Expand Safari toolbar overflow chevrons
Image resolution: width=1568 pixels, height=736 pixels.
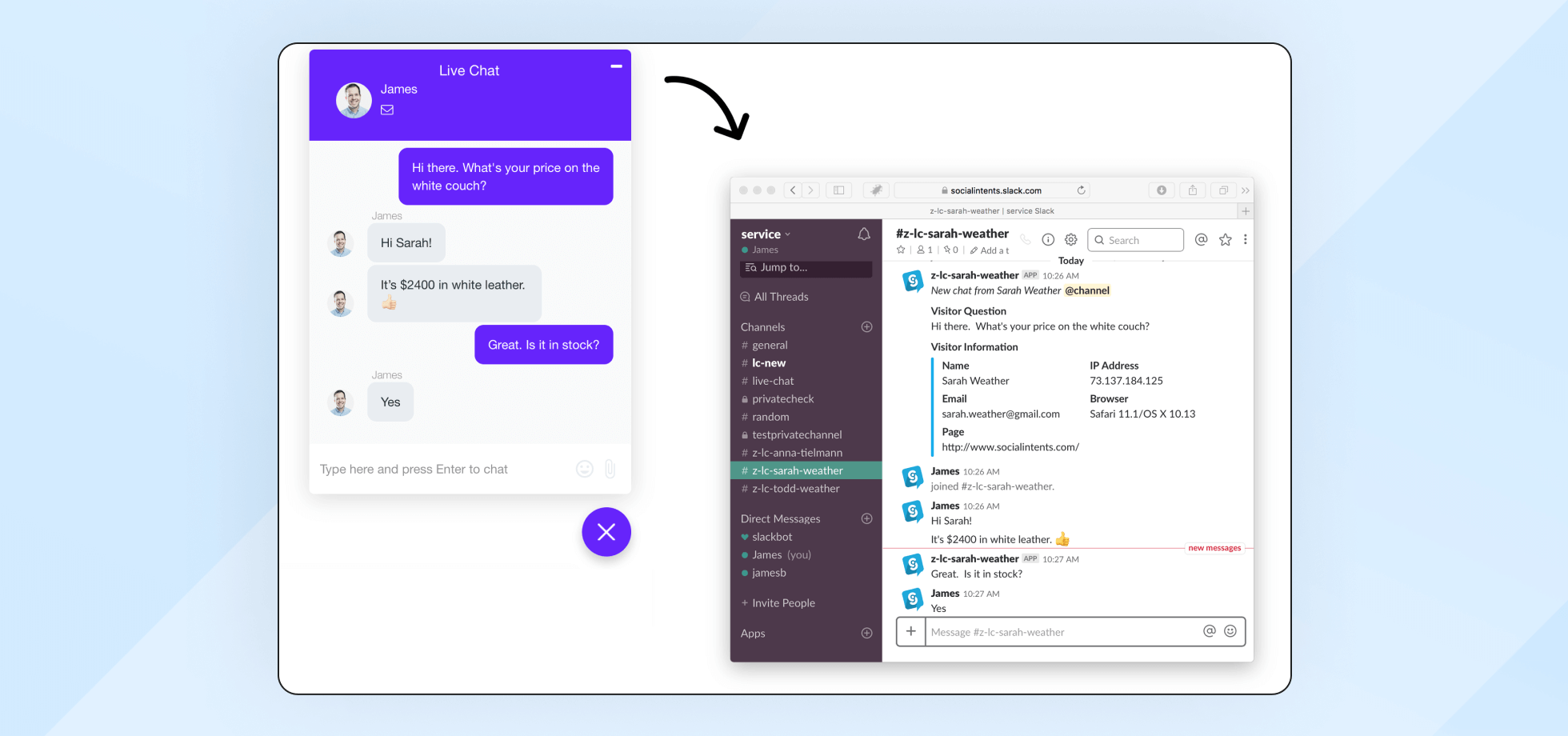1246,190
